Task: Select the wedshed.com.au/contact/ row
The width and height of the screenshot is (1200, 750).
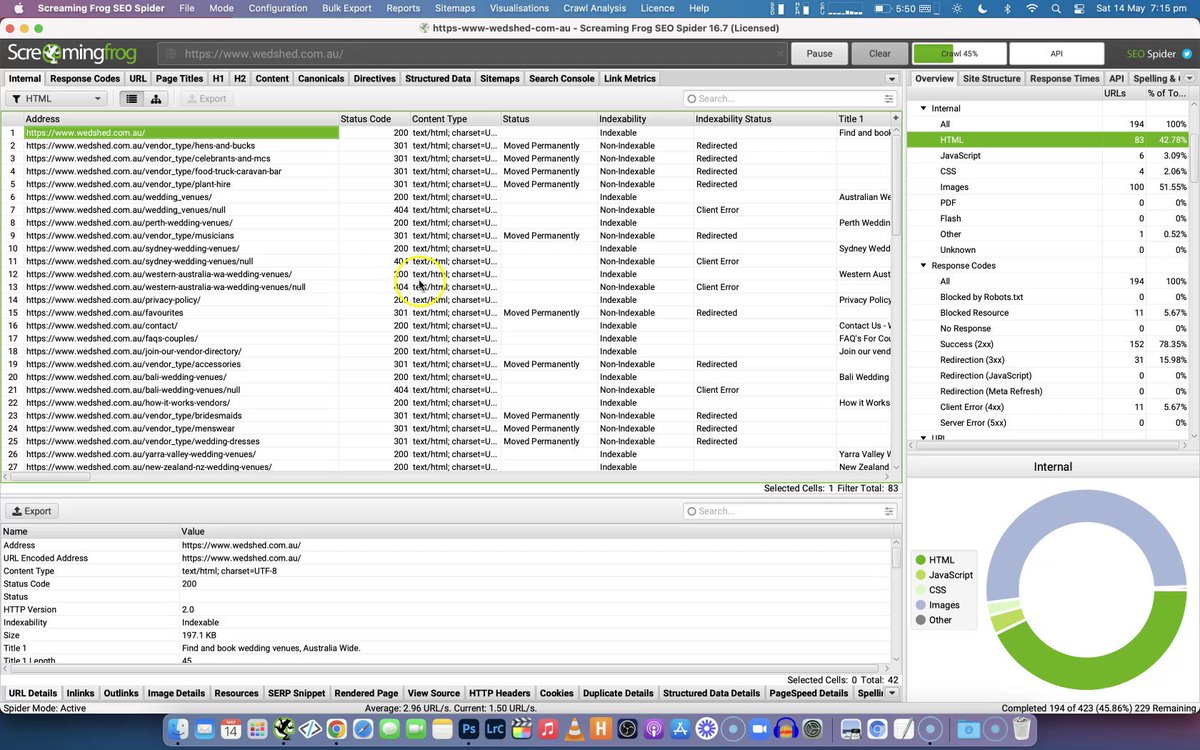Action: [x=447, y=326]
